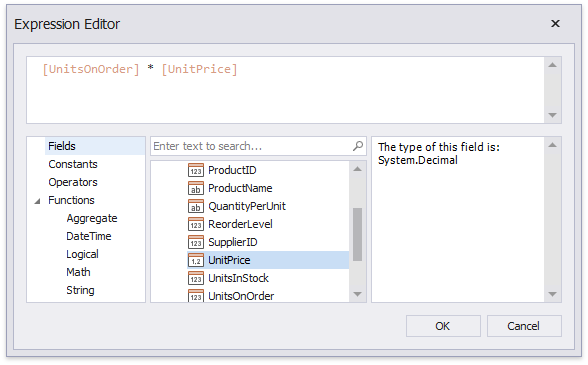The width and height of the screenshot is (588, 365).
Task: Open the DateTime functions list
Action: pos(89,236)
